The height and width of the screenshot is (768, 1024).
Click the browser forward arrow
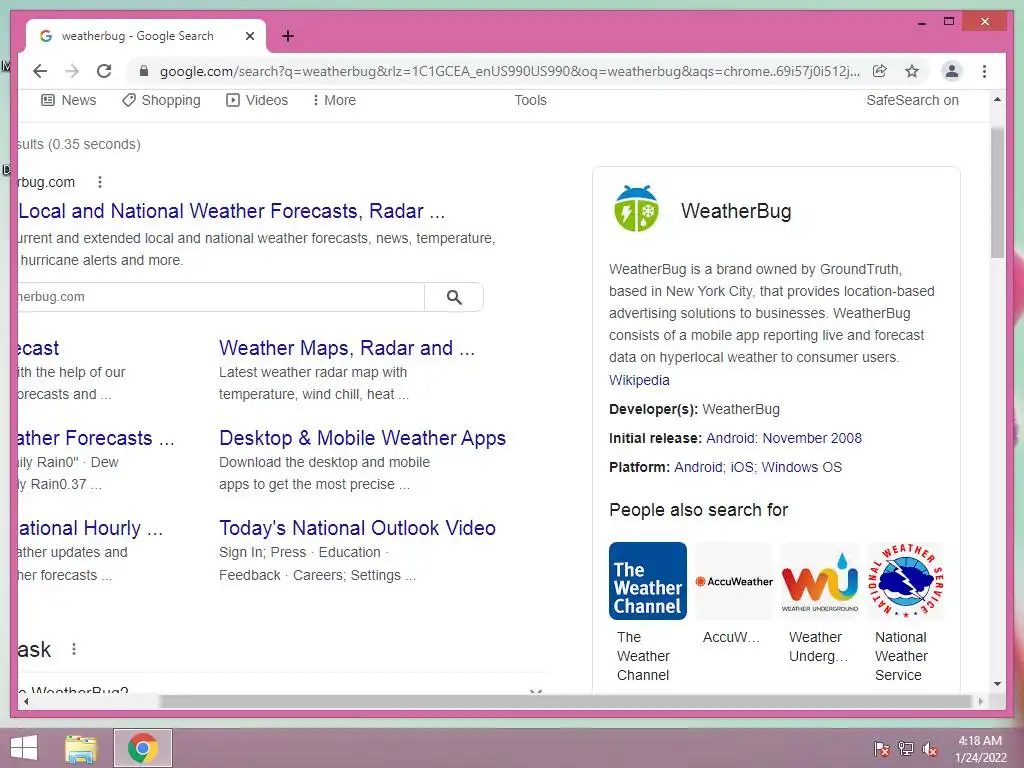click(72, 71)
